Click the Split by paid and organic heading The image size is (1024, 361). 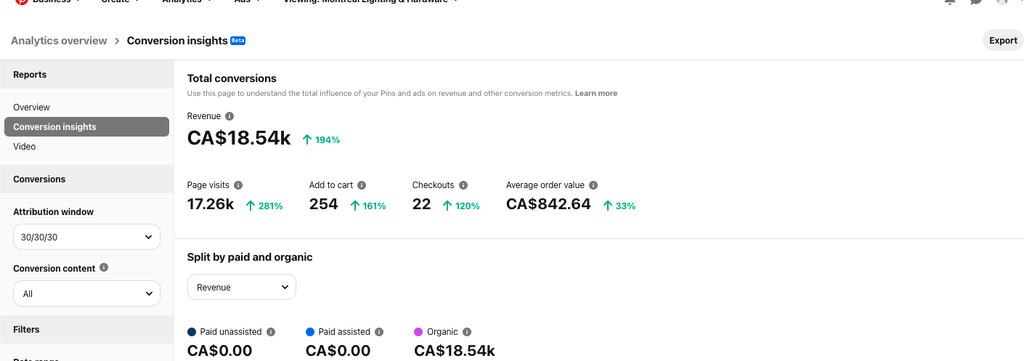(249, 257)
